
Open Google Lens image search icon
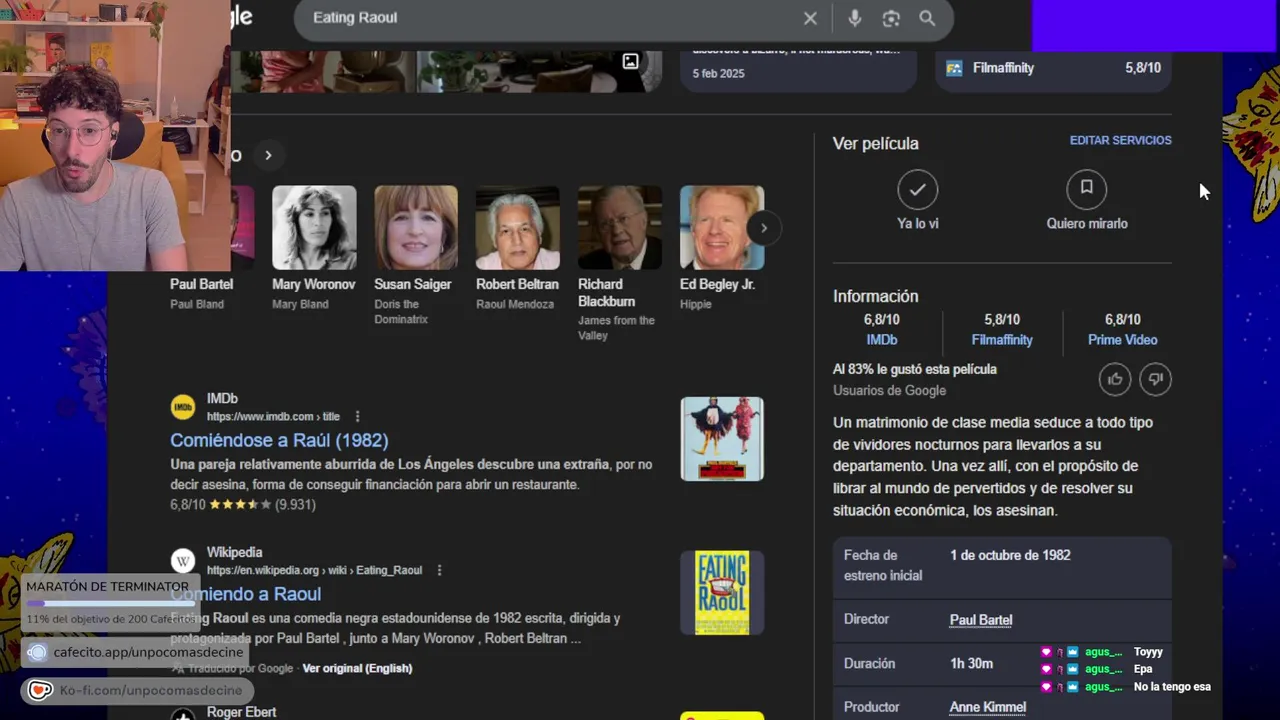891,18
